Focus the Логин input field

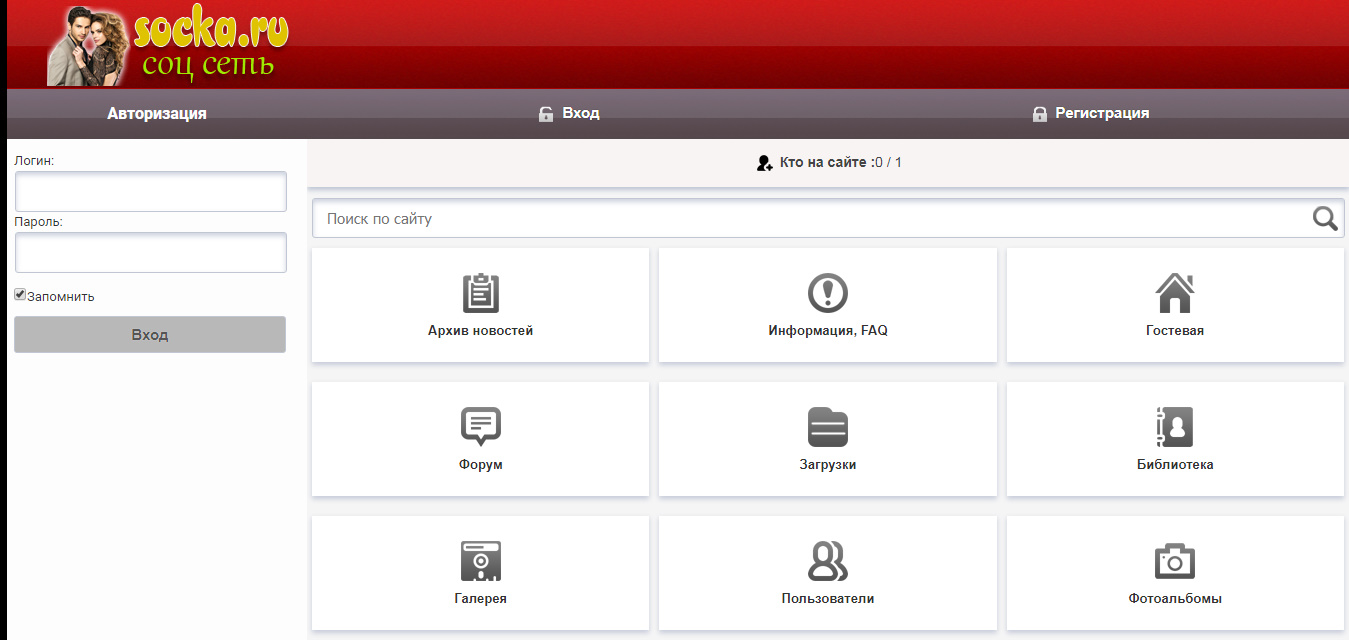(151, 191)
